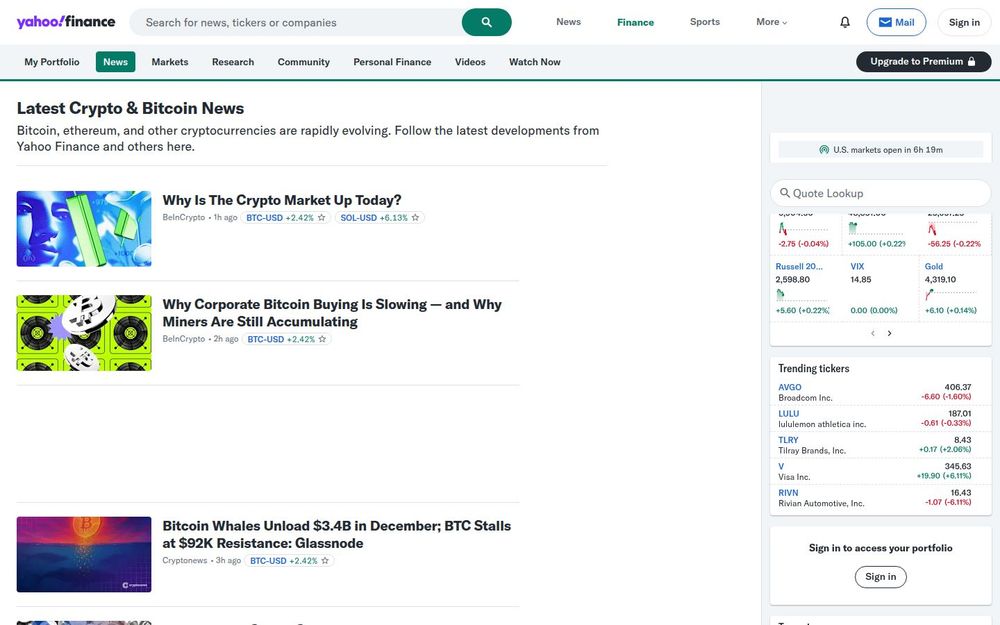Select Finance in top navigation
Image resolution: width=1000 pixels, height=625 pixels.
(635, 22)
